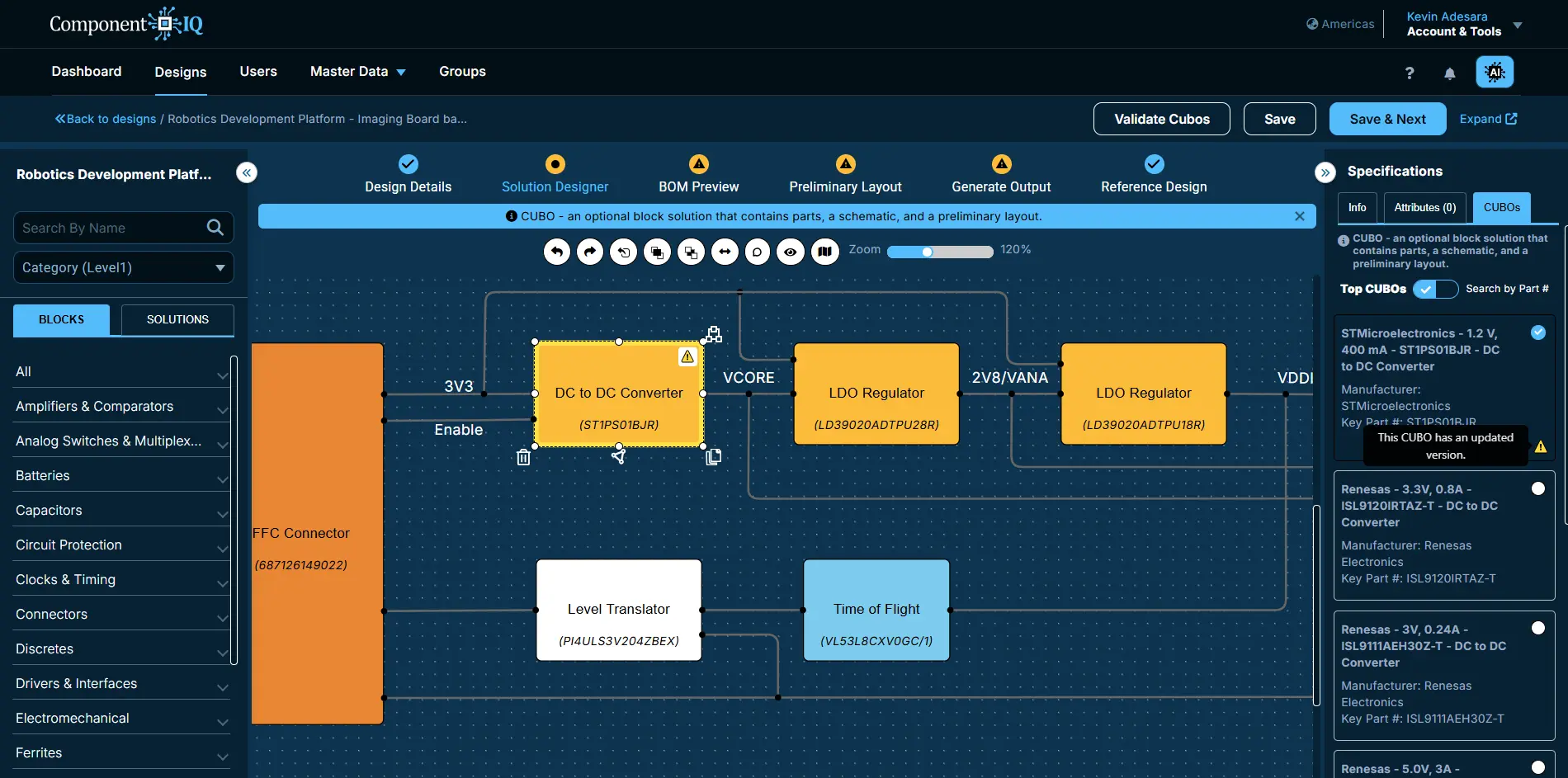Click the Validate Cubos button
Viewport: 1568px width, 778px height.
(1162, 119)
